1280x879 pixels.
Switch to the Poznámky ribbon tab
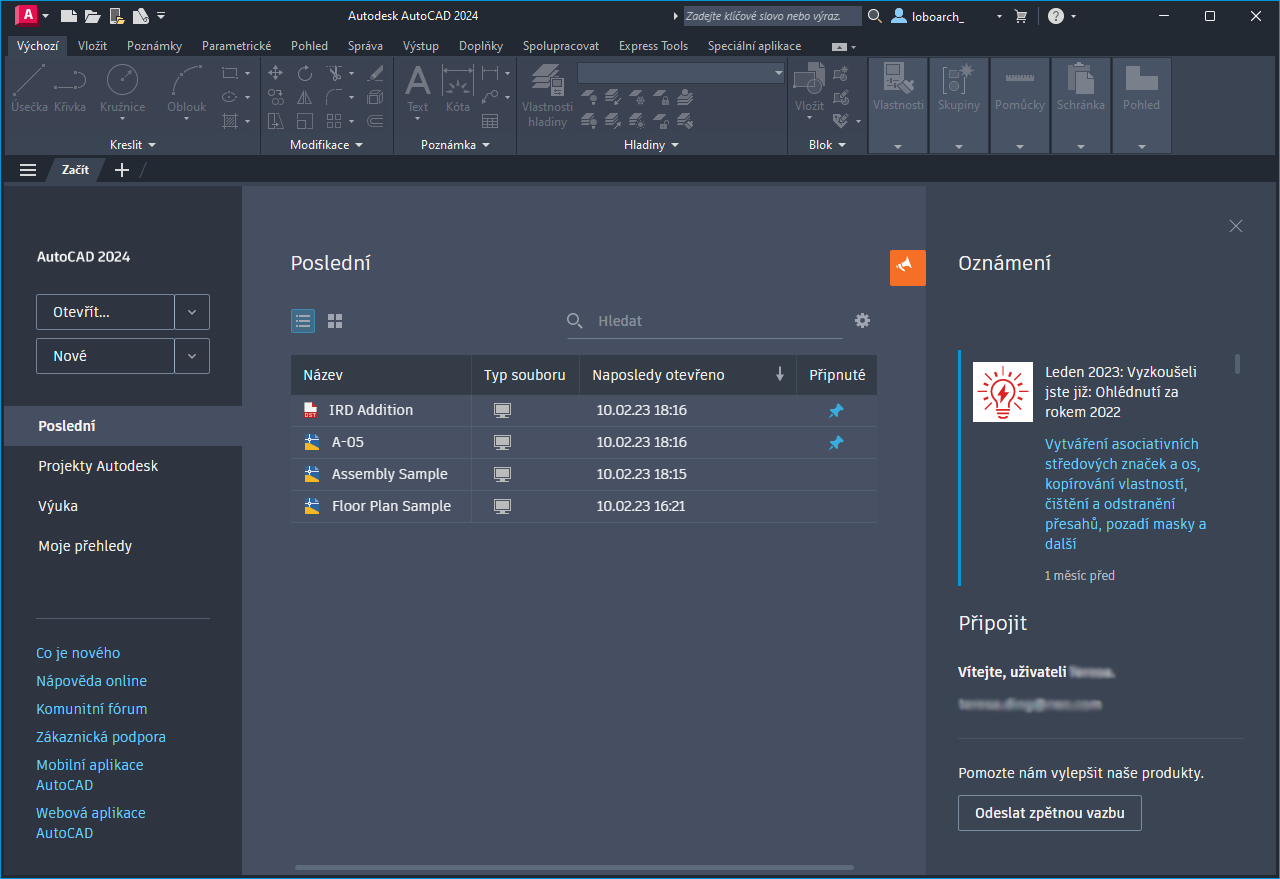(x=154, y=46)
